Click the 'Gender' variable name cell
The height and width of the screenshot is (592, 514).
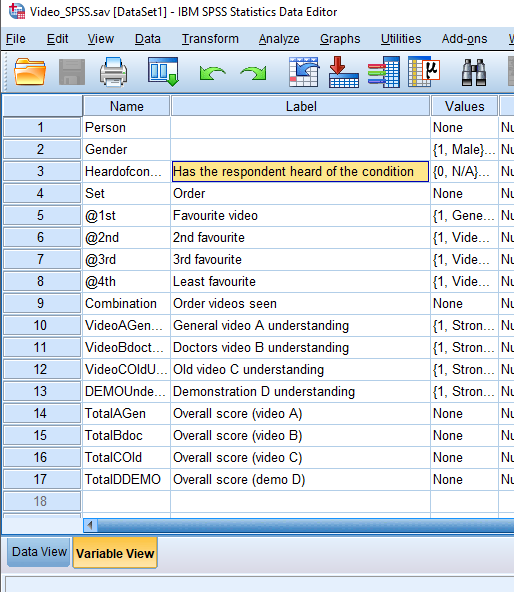[x=127, y=149]
